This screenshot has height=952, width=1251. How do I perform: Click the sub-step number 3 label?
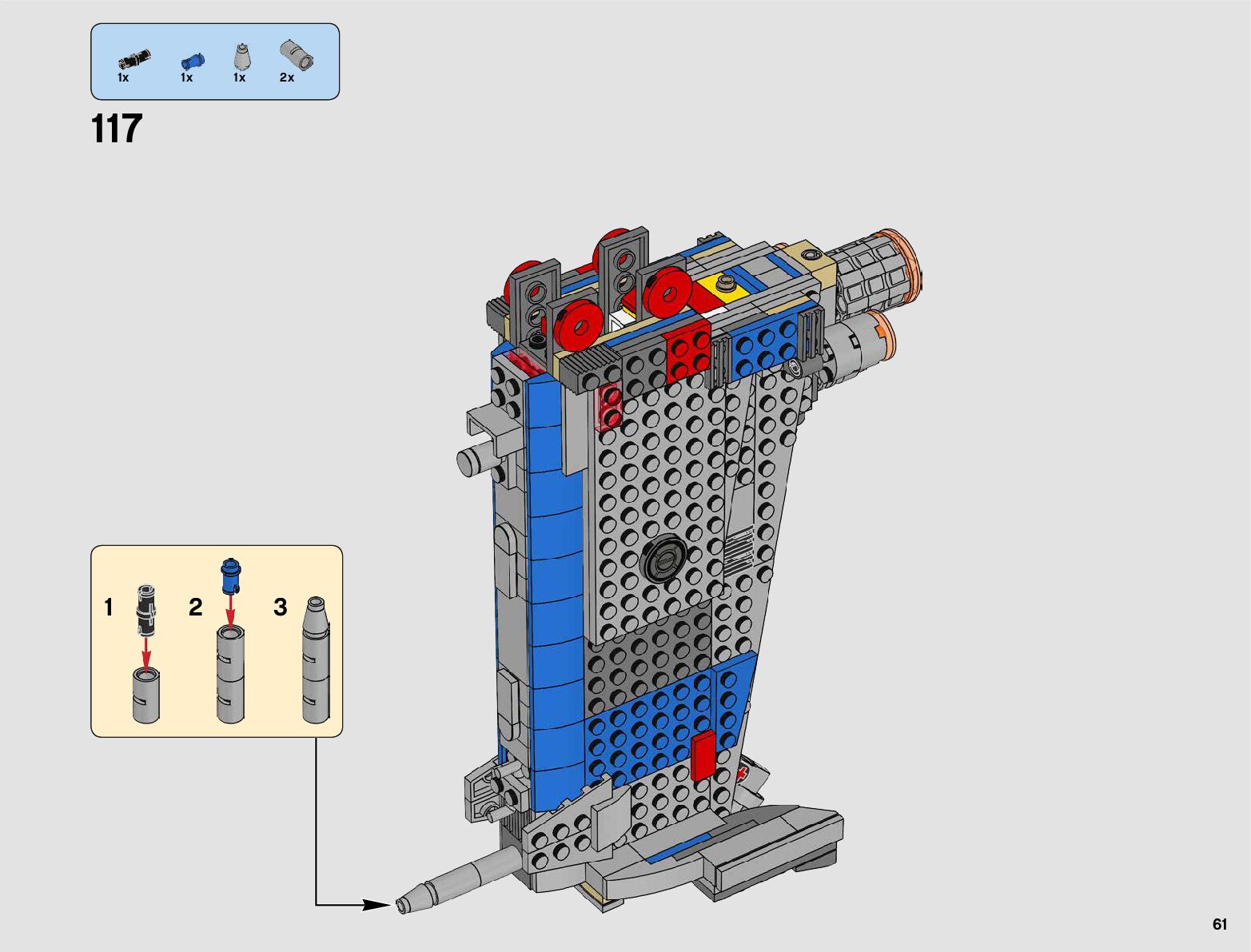(x=280, y=607)
